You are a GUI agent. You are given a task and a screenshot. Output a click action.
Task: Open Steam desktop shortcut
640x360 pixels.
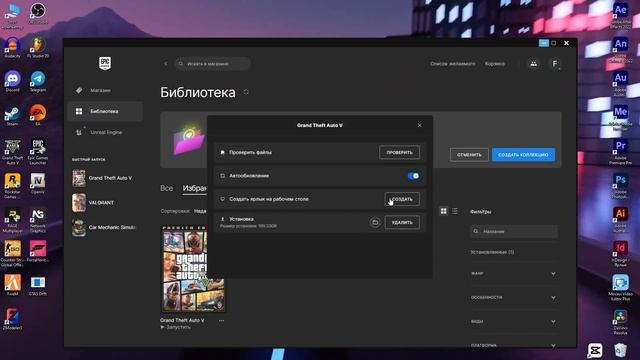(12, 115)
